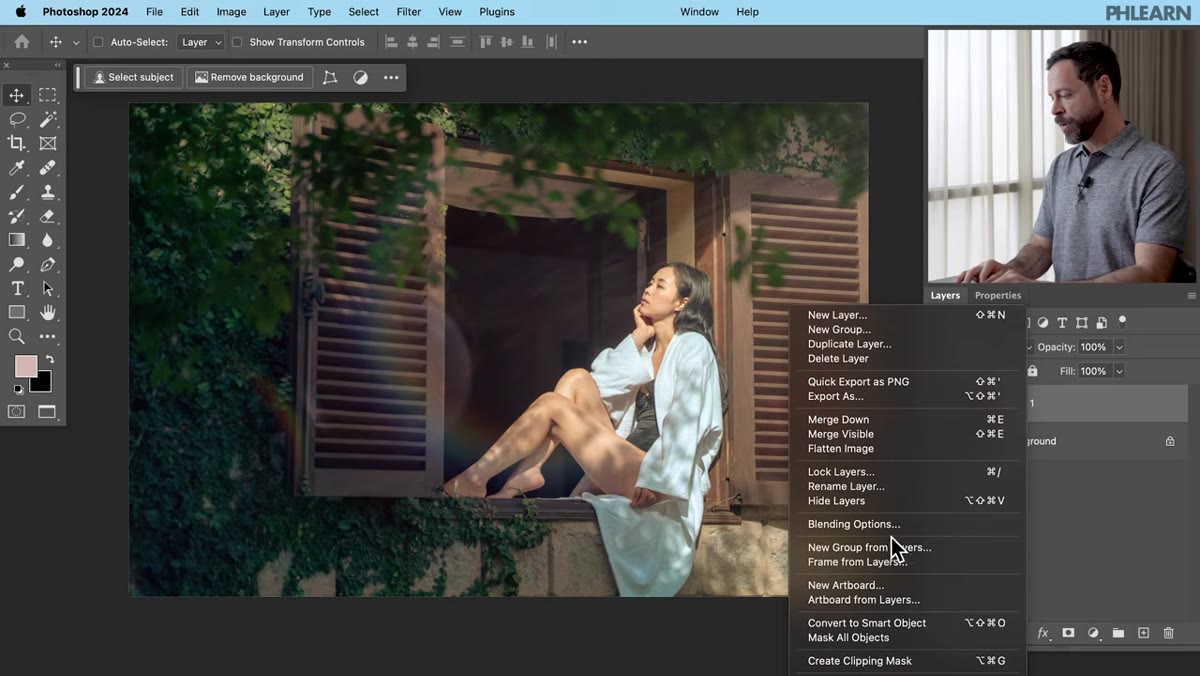The image size is (1200, 676).
Task: Select the Dodge tool
Action: click(16, 265)
